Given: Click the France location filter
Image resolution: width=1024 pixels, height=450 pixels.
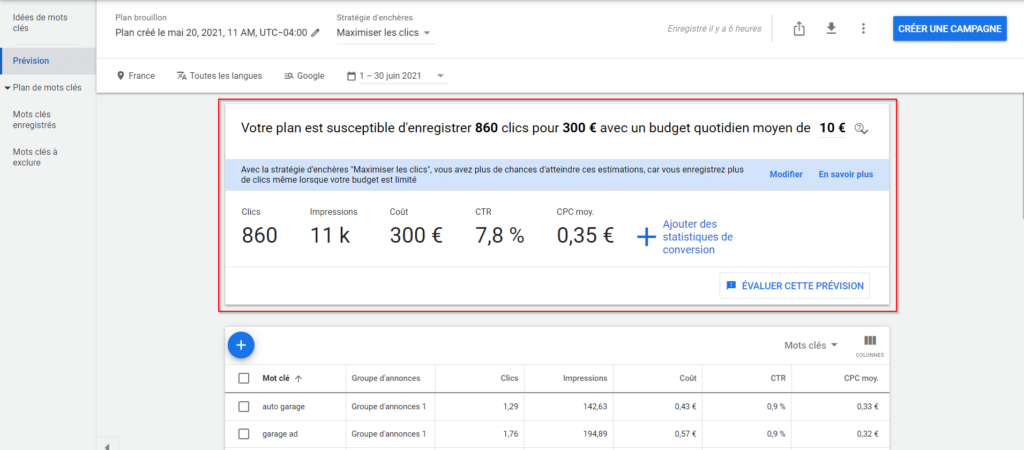Looking at the screenshot, I should click(x=136, y=76).
